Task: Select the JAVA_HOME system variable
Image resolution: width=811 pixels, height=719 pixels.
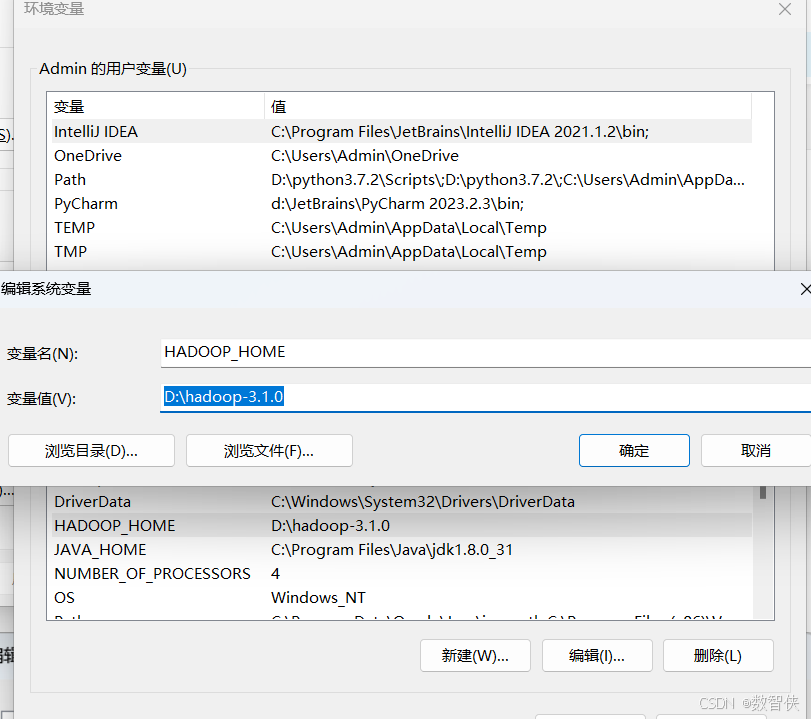Action: click(150, 549)
